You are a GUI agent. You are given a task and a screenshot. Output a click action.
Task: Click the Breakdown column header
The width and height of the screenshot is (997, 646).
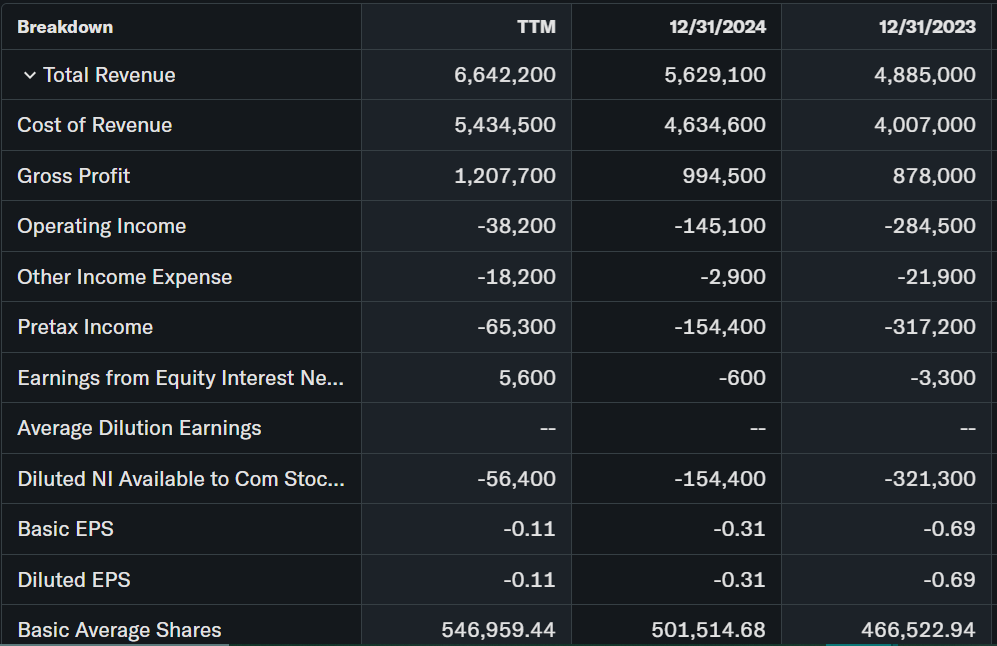coord(65,27)
